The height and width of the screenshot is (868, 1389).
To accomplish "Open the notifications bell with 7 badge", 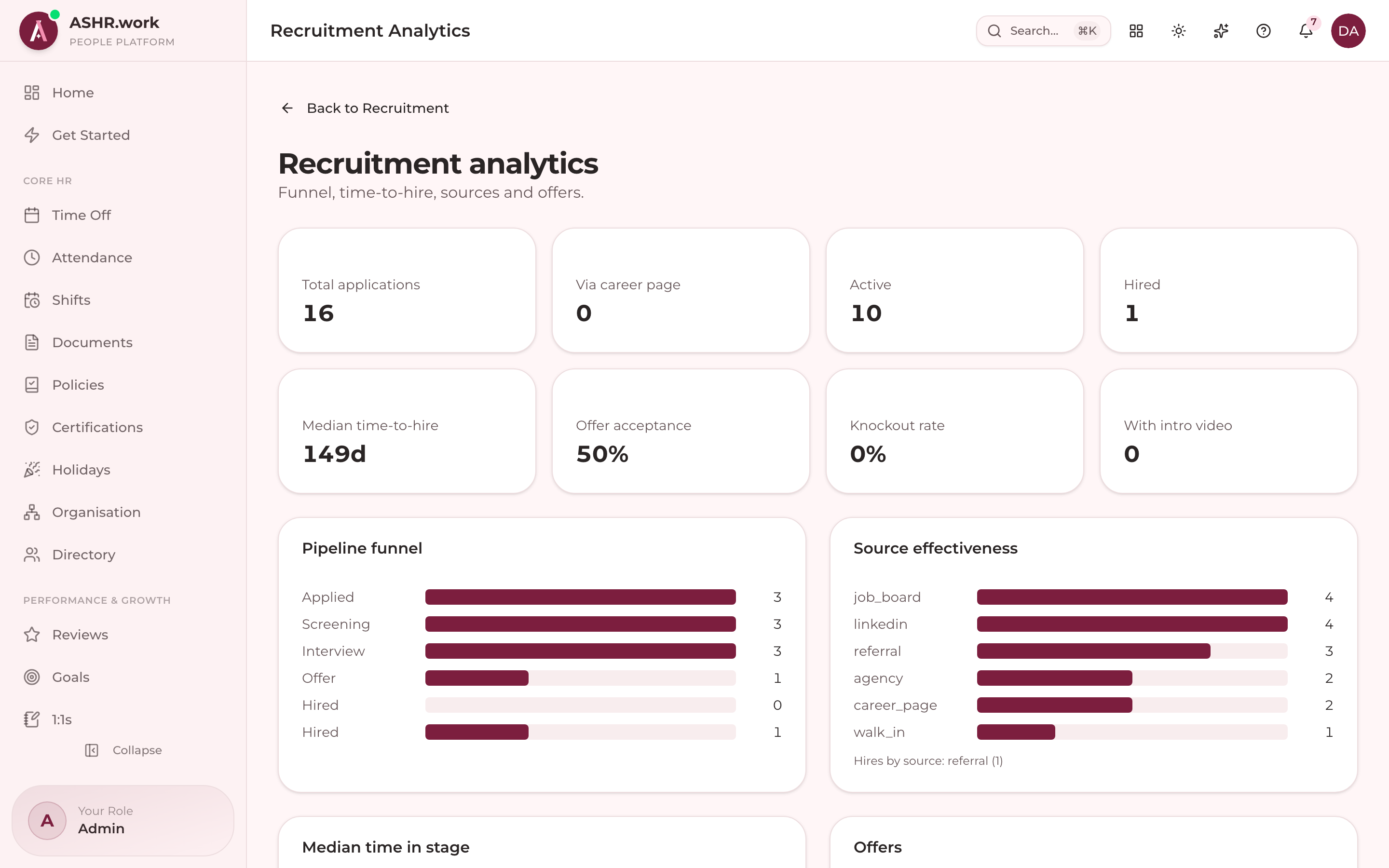I will pos(1306,31).
